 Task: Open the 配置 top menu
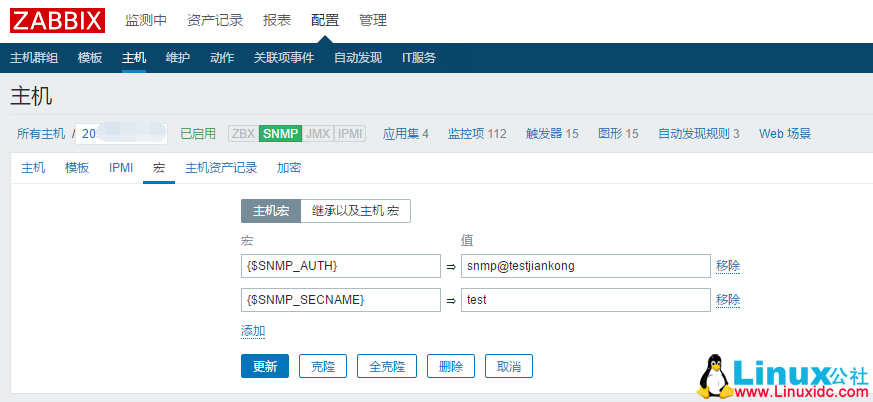325,20
